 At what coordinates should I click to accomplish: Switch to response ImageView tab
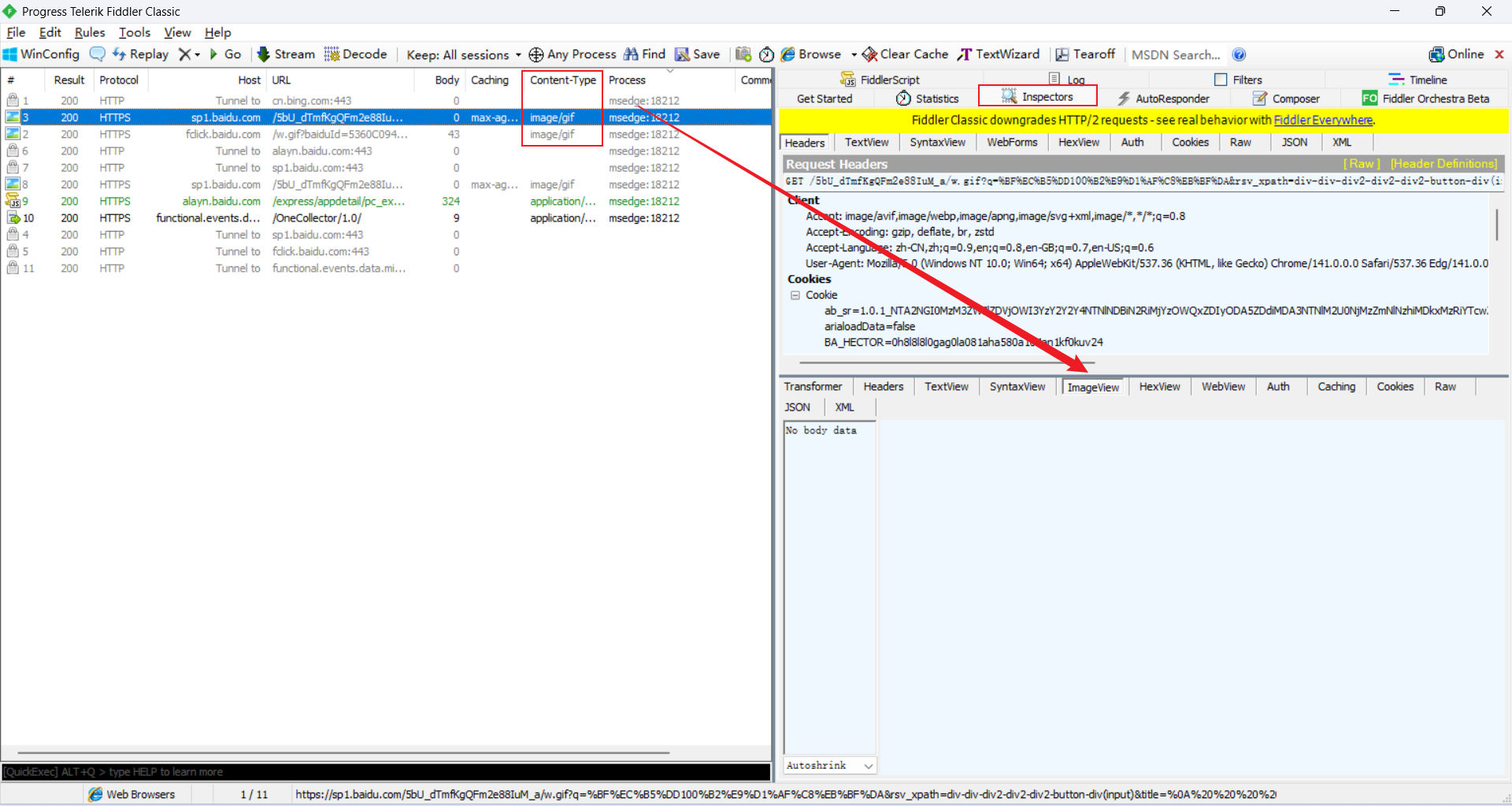[x=1093, y=388]
